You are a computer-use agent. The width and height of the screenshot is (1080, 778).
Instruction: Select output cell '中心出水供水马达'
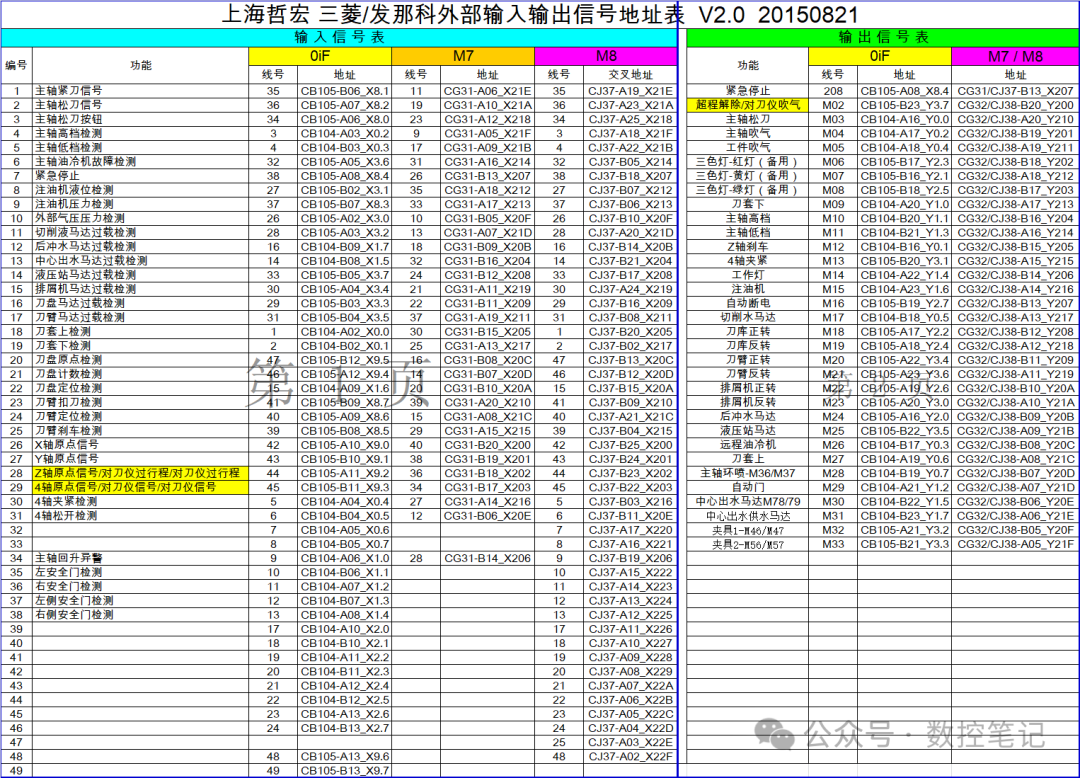(x=748, y=516)
